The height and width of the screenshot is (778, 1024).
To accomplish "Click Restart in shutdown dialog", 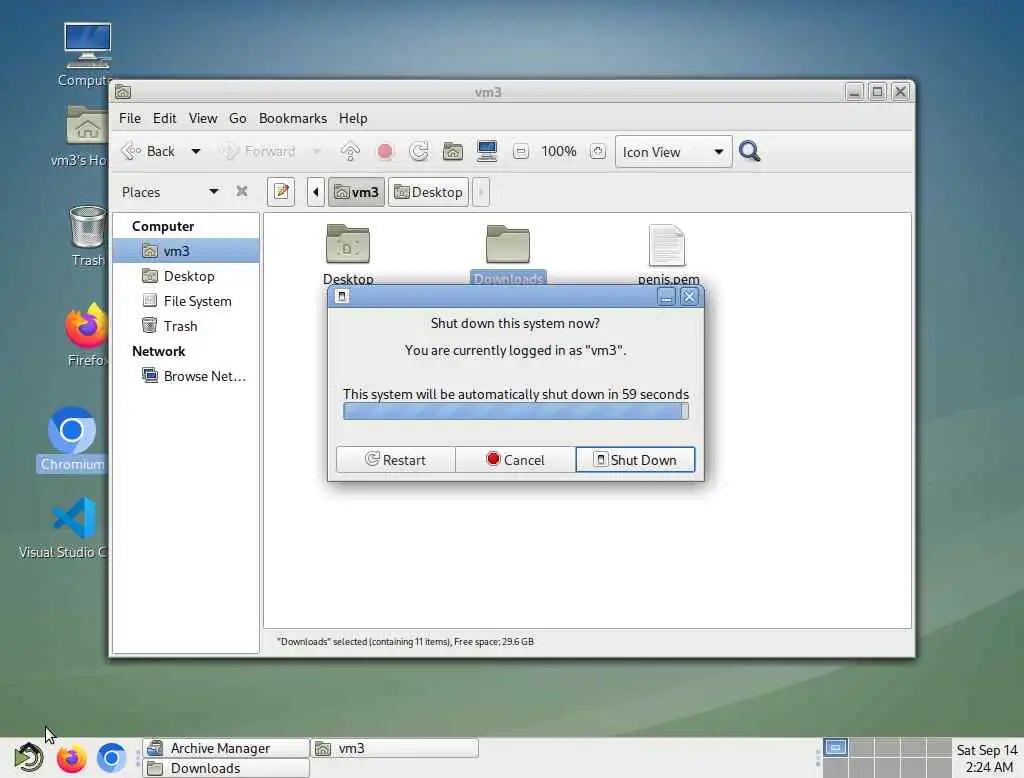I will pyautogui.click(x=396, y=460).
